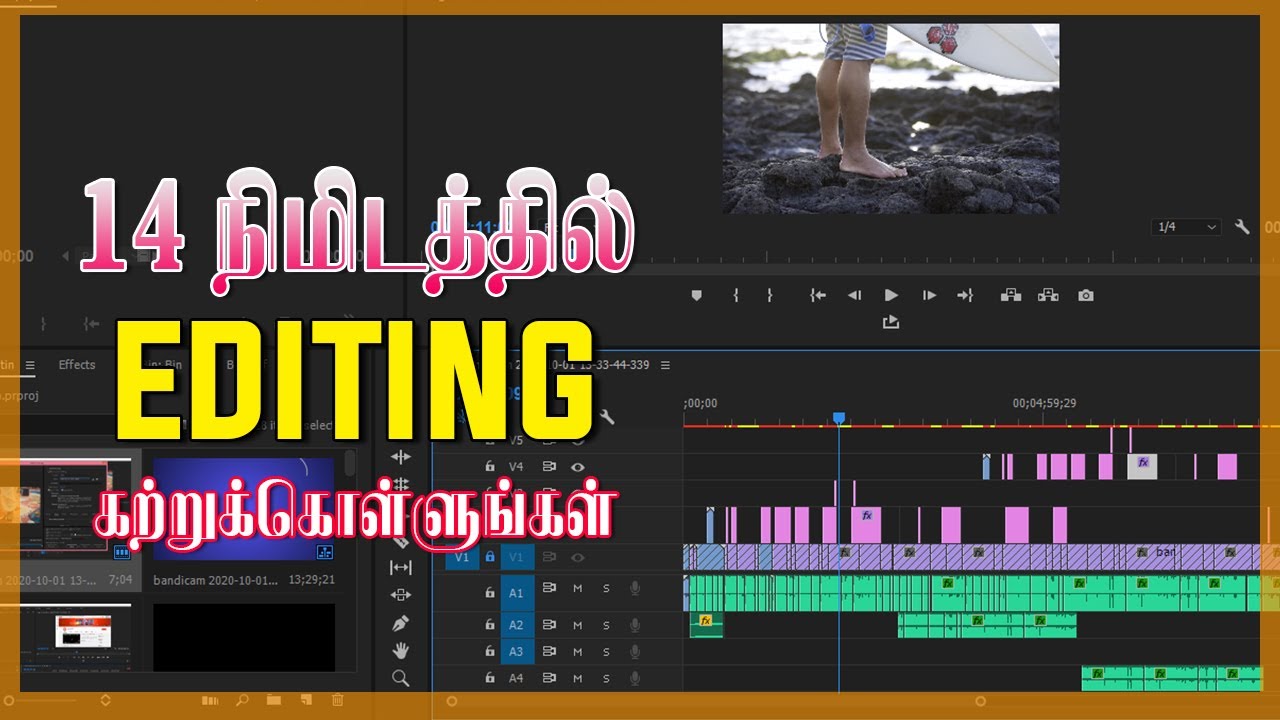Toggle A2 track targeting
Screen dimensions: 1280x720
pyautogui.click(x=517, y=625)
